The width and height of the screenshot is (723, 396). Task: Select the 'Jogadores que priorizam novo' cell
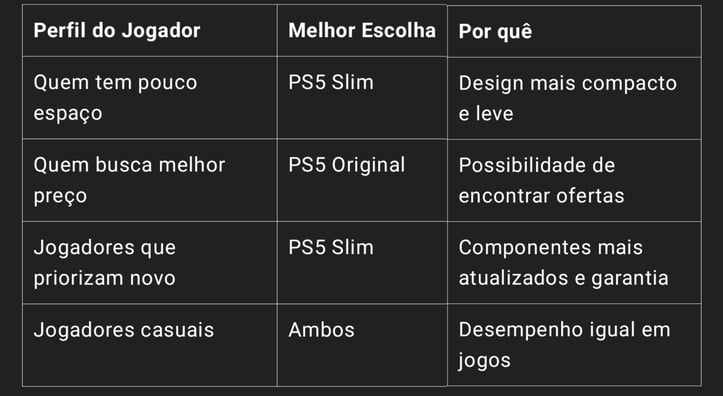point(149,262)
